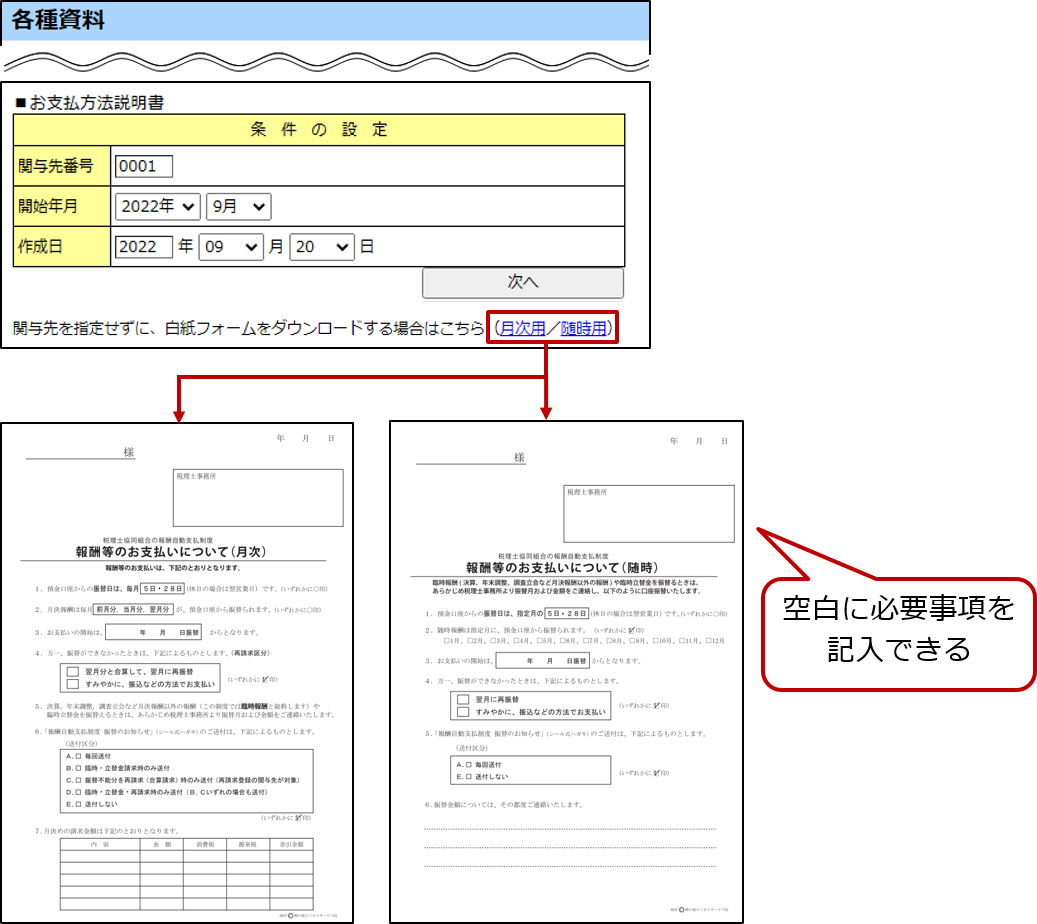Expand the 開始年月 year dropdown (2022年)
Image resolution: width=1037 pixels, height=924 pixels.
tap(158, 207)
